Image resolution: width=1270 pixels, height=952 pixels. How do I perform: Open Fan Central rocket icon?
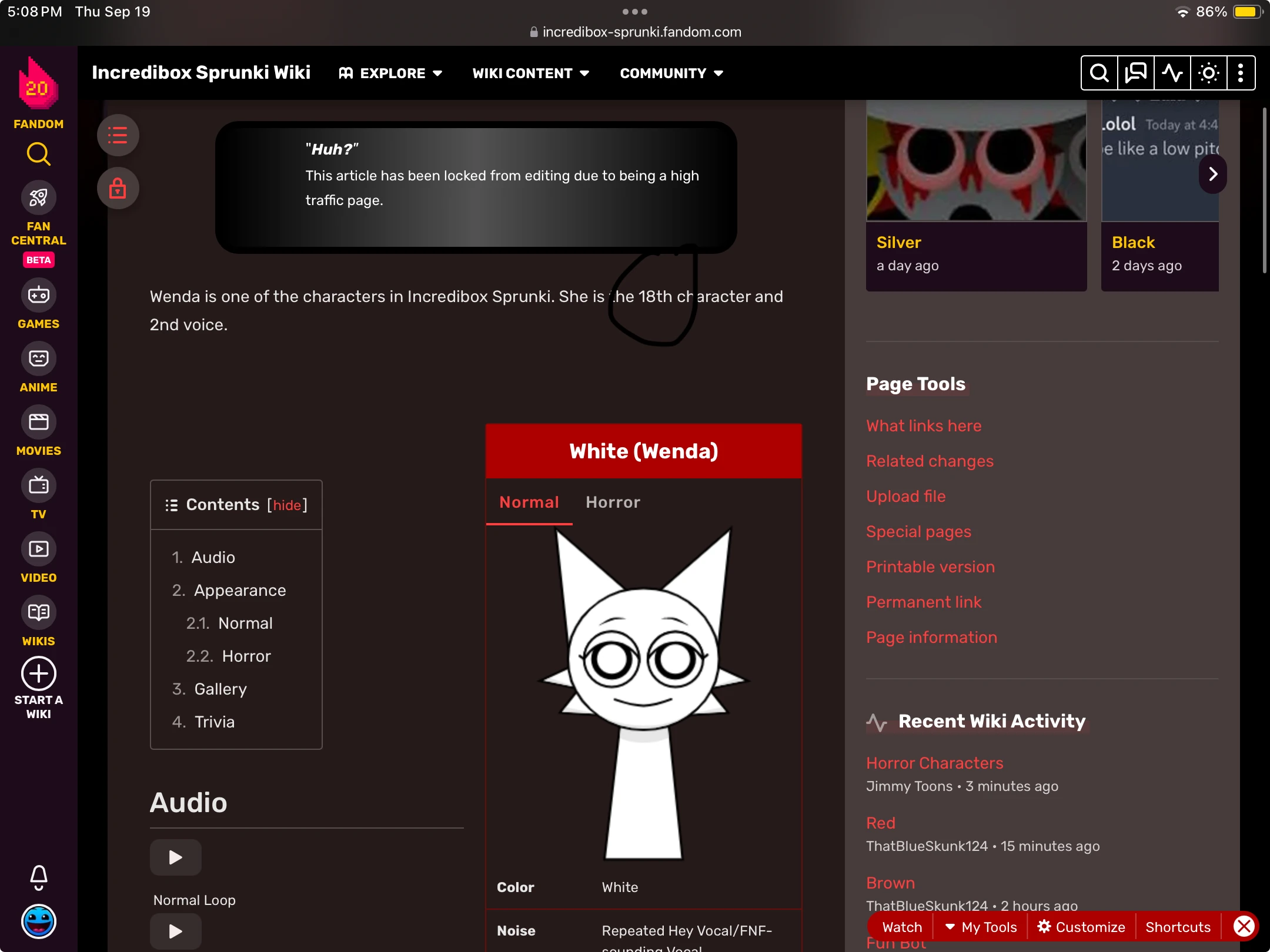38,198
